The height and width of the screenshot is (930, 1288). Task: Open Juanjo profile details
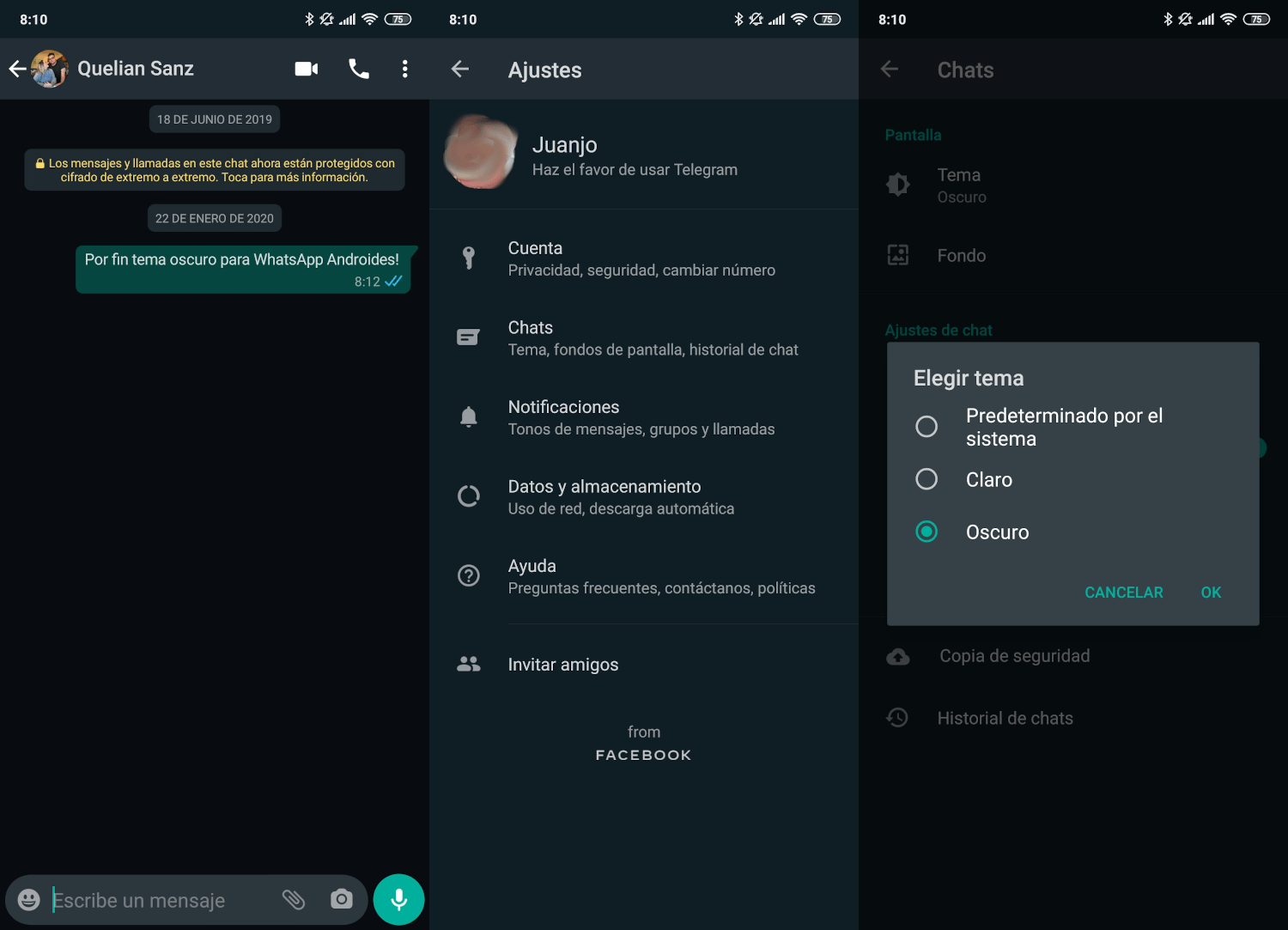[644, 155]
